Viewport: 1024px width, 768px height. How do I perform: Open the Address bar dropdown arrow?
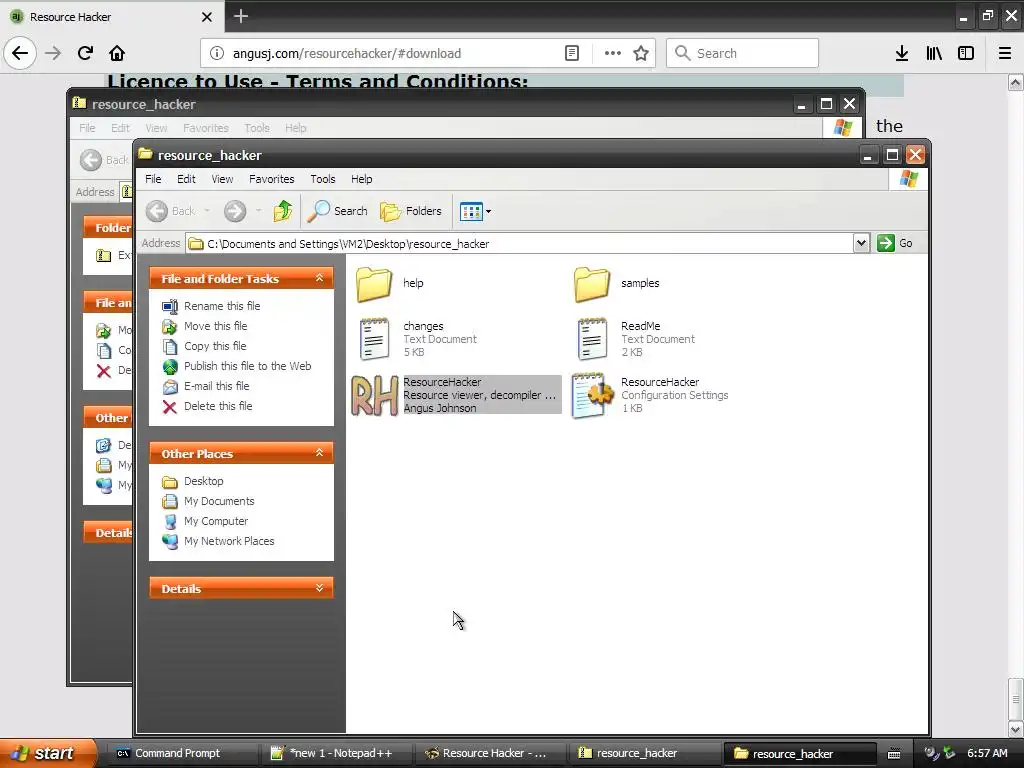coord(861,243)
